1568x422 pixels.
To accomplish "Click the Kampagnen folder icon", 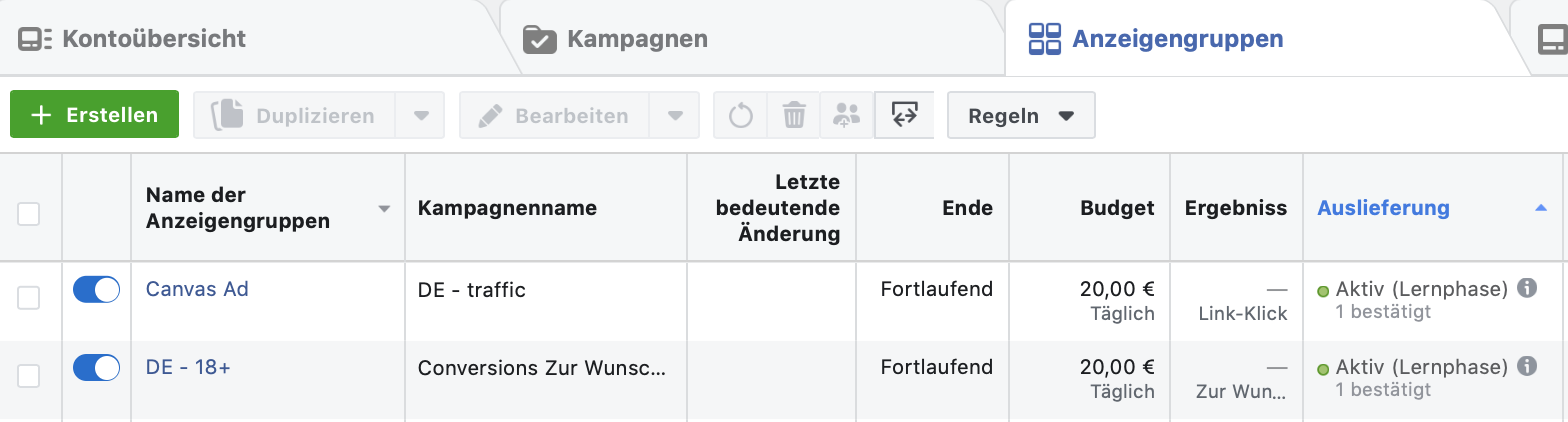I will [539, 40].
